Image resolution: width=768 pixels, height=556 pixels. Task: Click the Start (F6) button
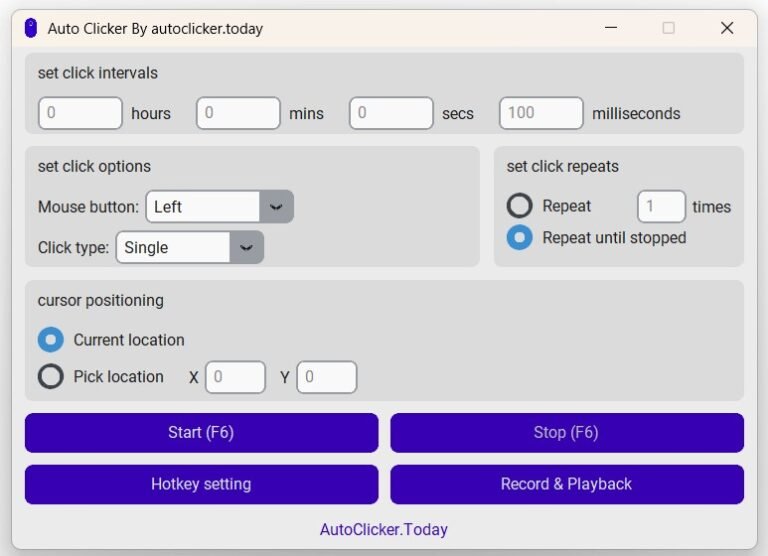coord(201,433)
